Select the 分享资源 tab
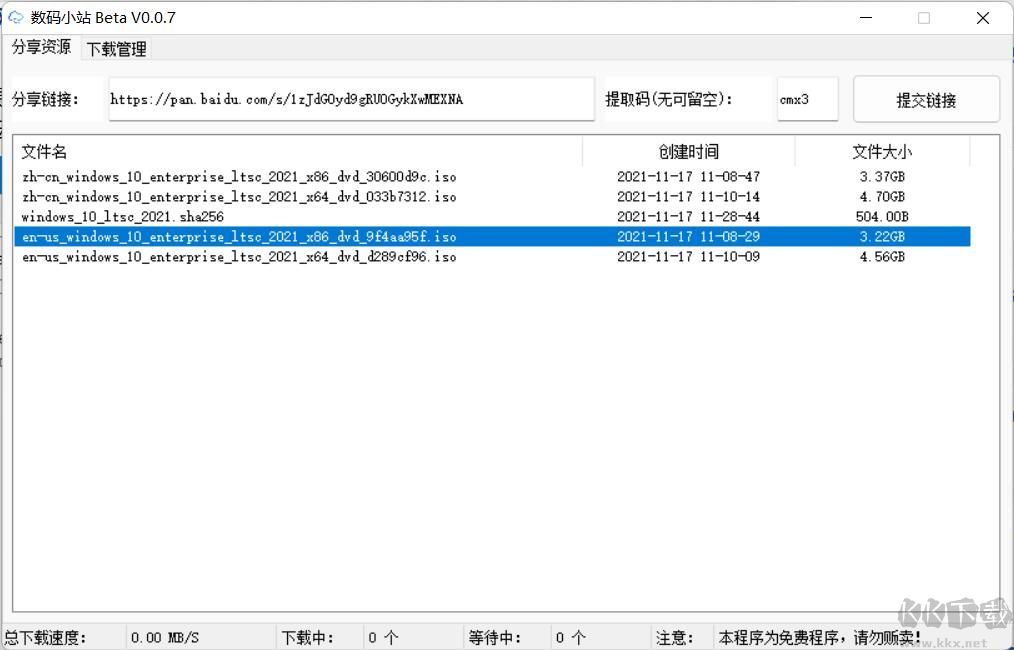Viewport: 1014px width, 650px height. 40,48
